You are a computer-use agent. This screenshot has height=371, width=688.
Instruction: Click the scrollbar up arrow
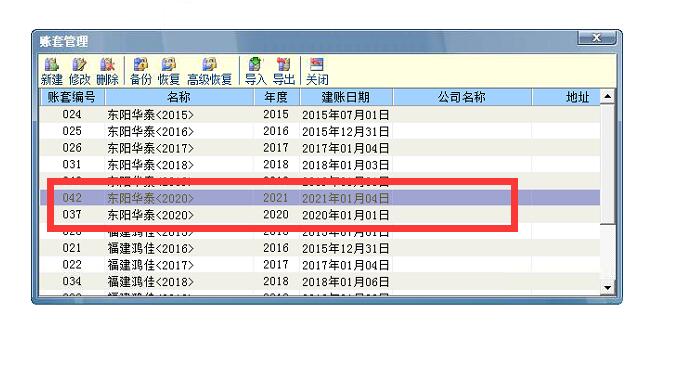[x=608, y=96]
